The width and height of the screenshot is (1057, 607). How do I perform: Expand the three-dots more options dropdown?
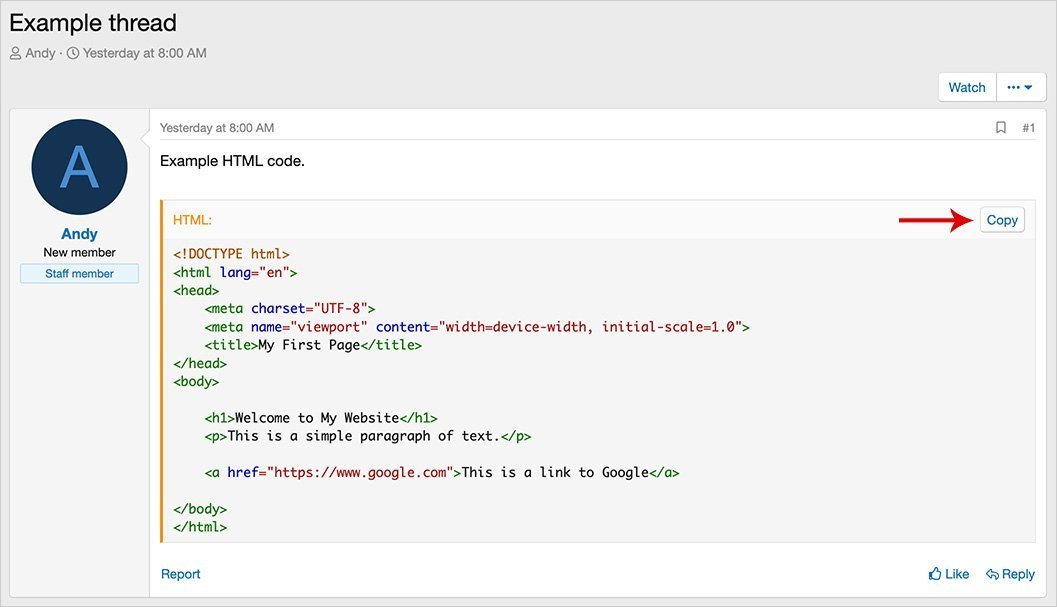[x=1019, y=88]
